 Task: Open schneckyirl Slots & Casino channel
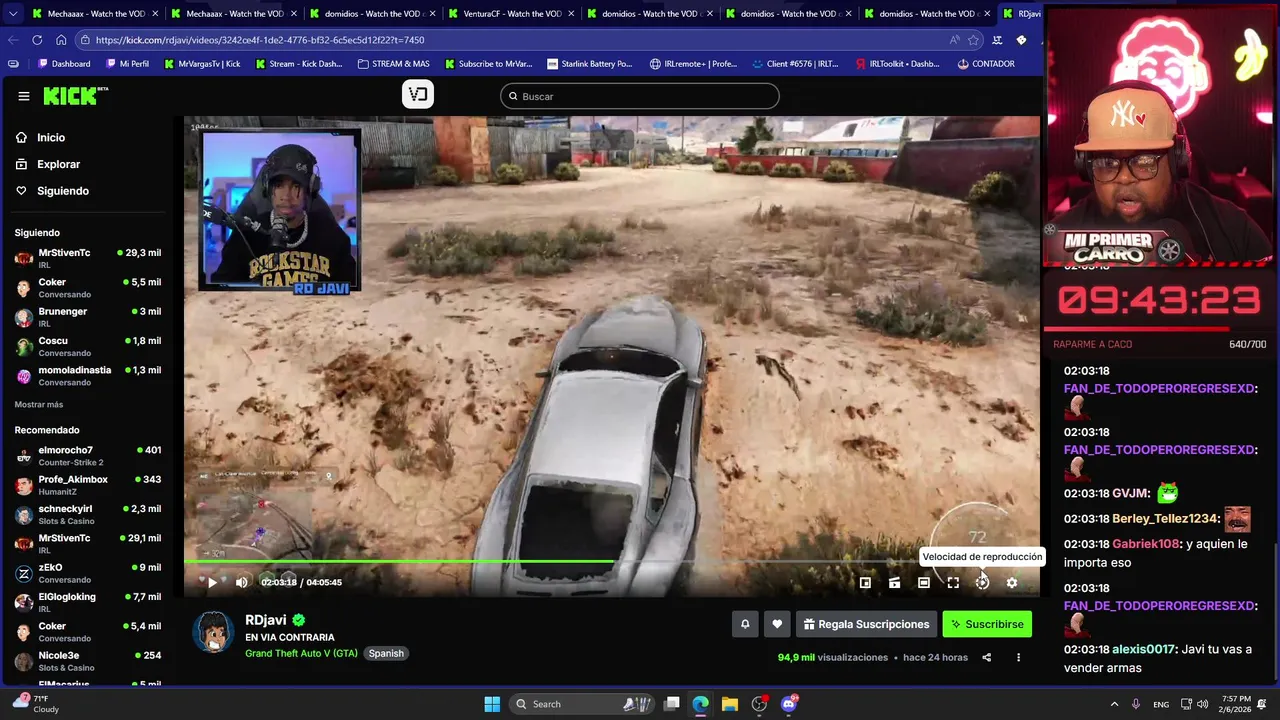pos(88,514)
